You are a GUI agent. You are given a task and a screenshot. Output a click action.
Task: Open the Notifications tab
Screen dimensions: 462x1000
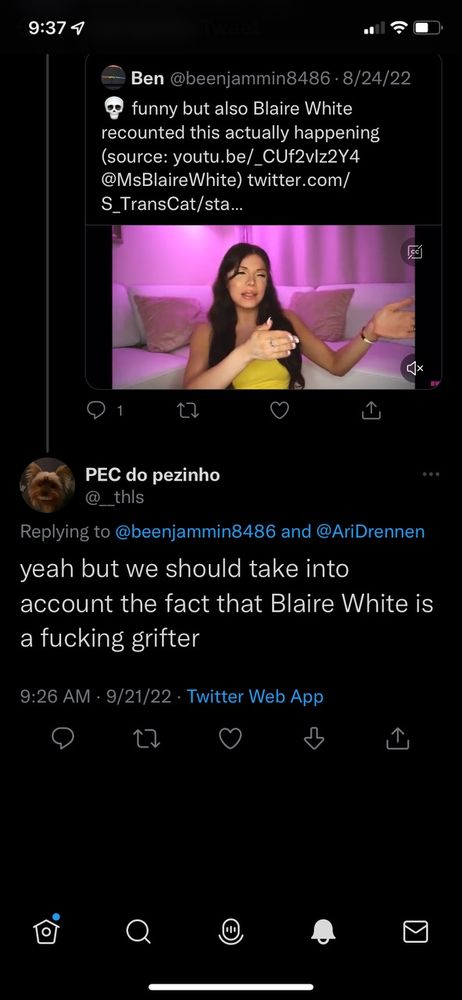(x=324, y=932)
